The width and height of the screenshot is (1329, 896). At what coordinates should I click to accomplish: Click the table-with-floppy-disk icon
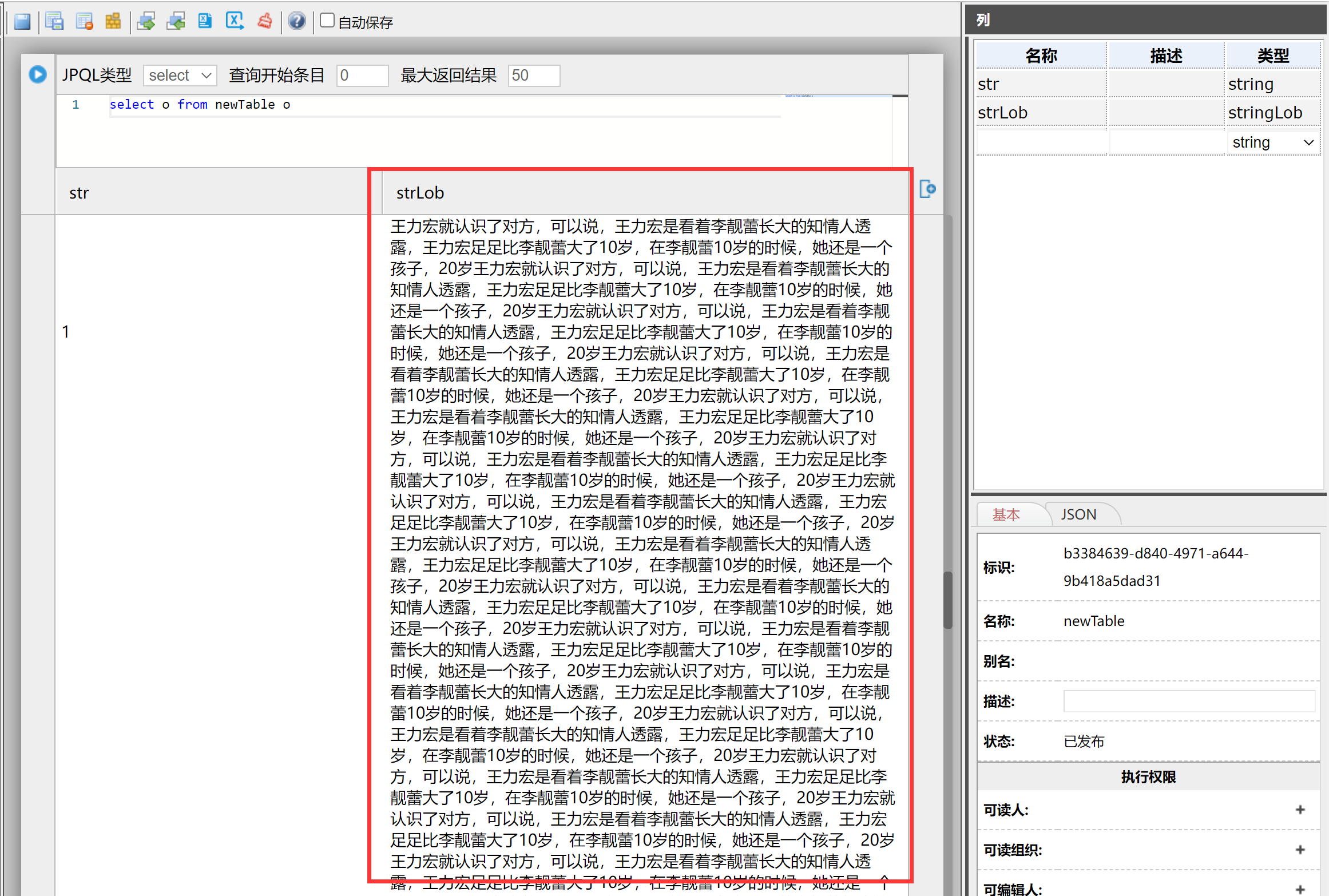54,22
